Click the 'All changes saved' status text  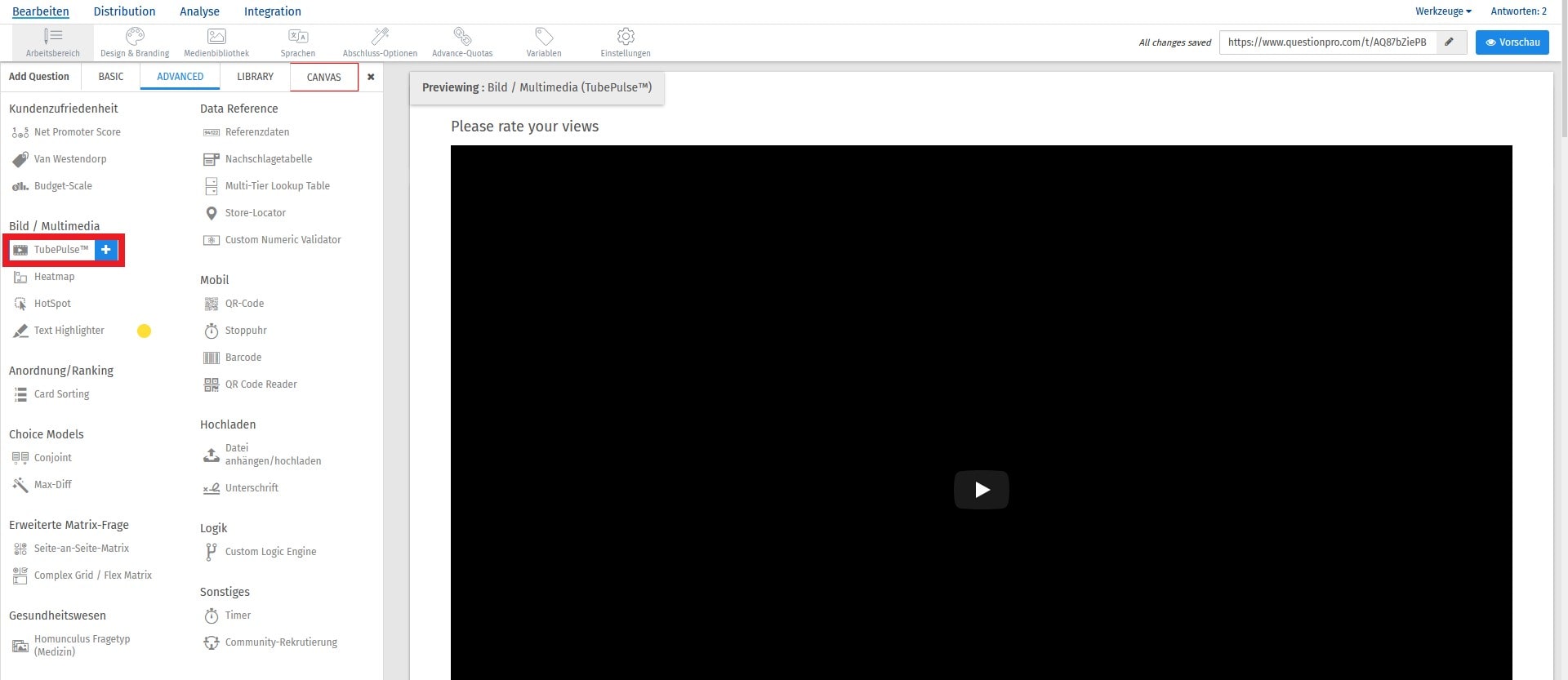click(x=1174, y=42)
